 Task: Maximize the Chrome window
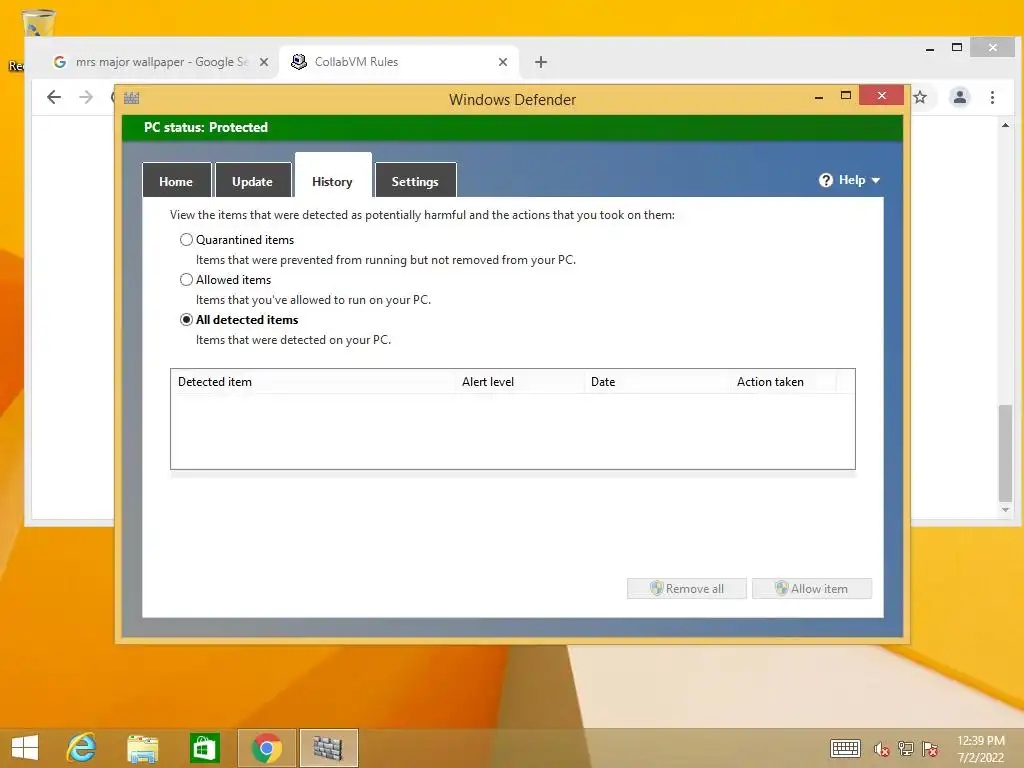957,47
